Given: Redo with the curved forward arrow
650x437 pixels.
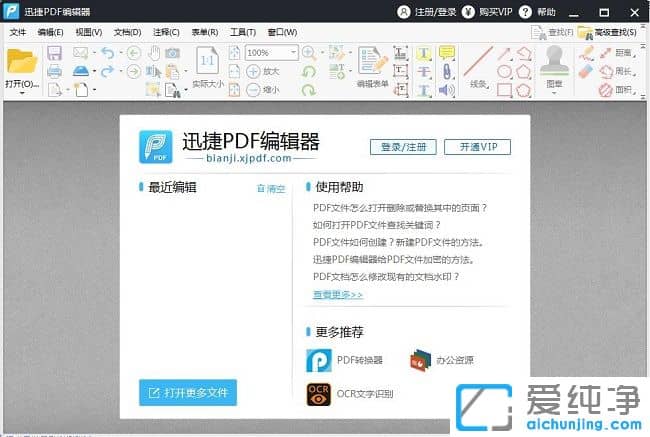Looking at the screenshot, I should 107,71.
